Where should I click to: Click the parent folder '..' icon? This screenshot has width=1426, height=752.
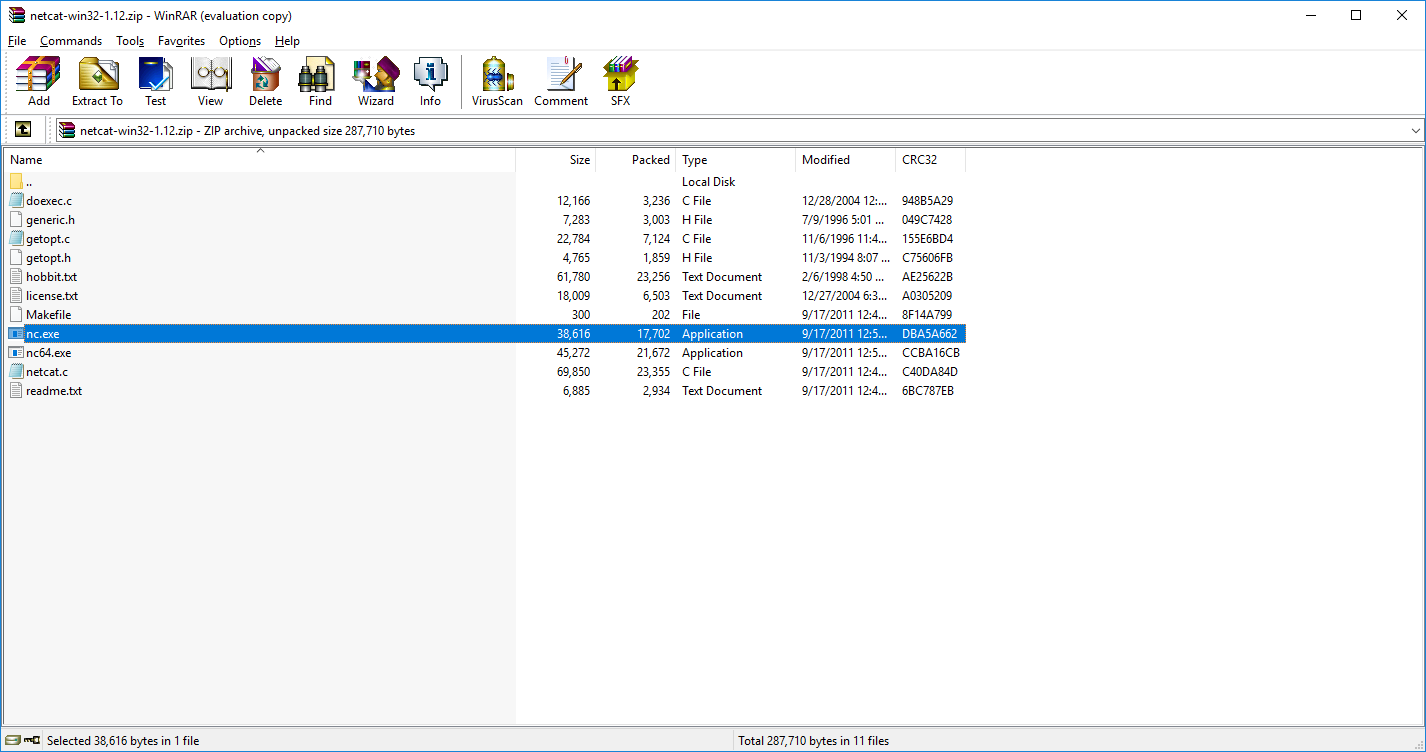(x=16, y=182)
